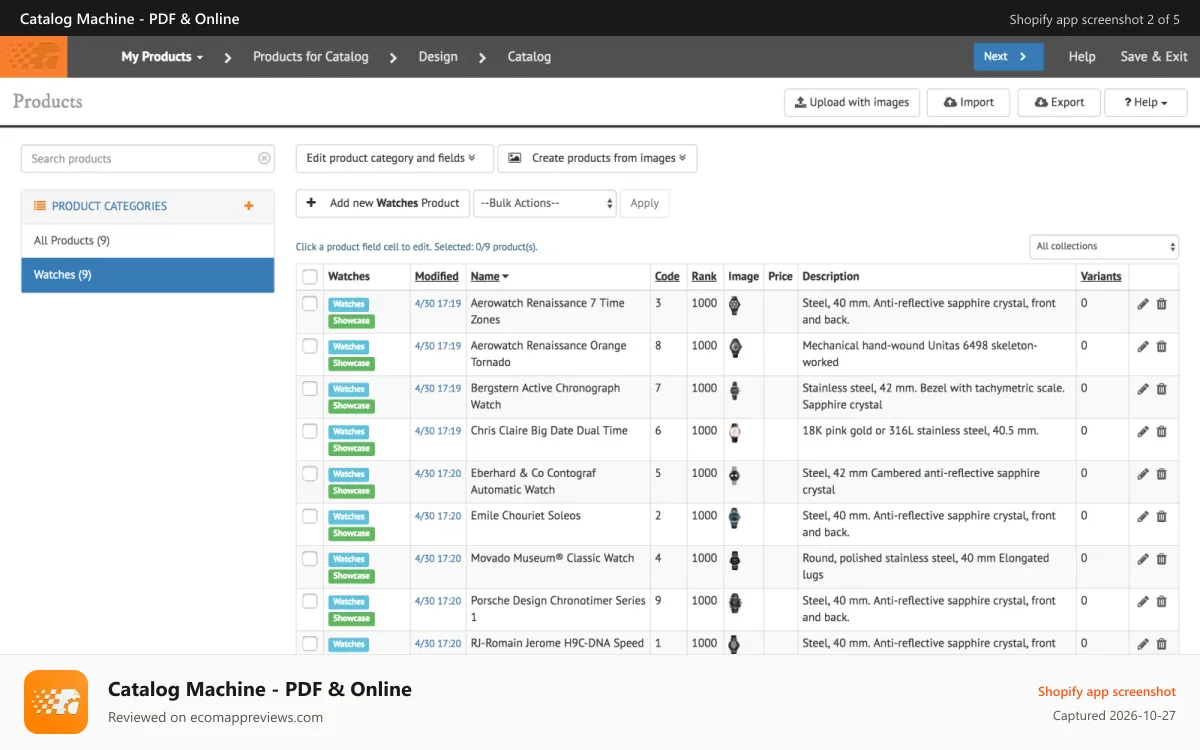
Task: Click Save & Exit
Action: tap(1154, 57)
